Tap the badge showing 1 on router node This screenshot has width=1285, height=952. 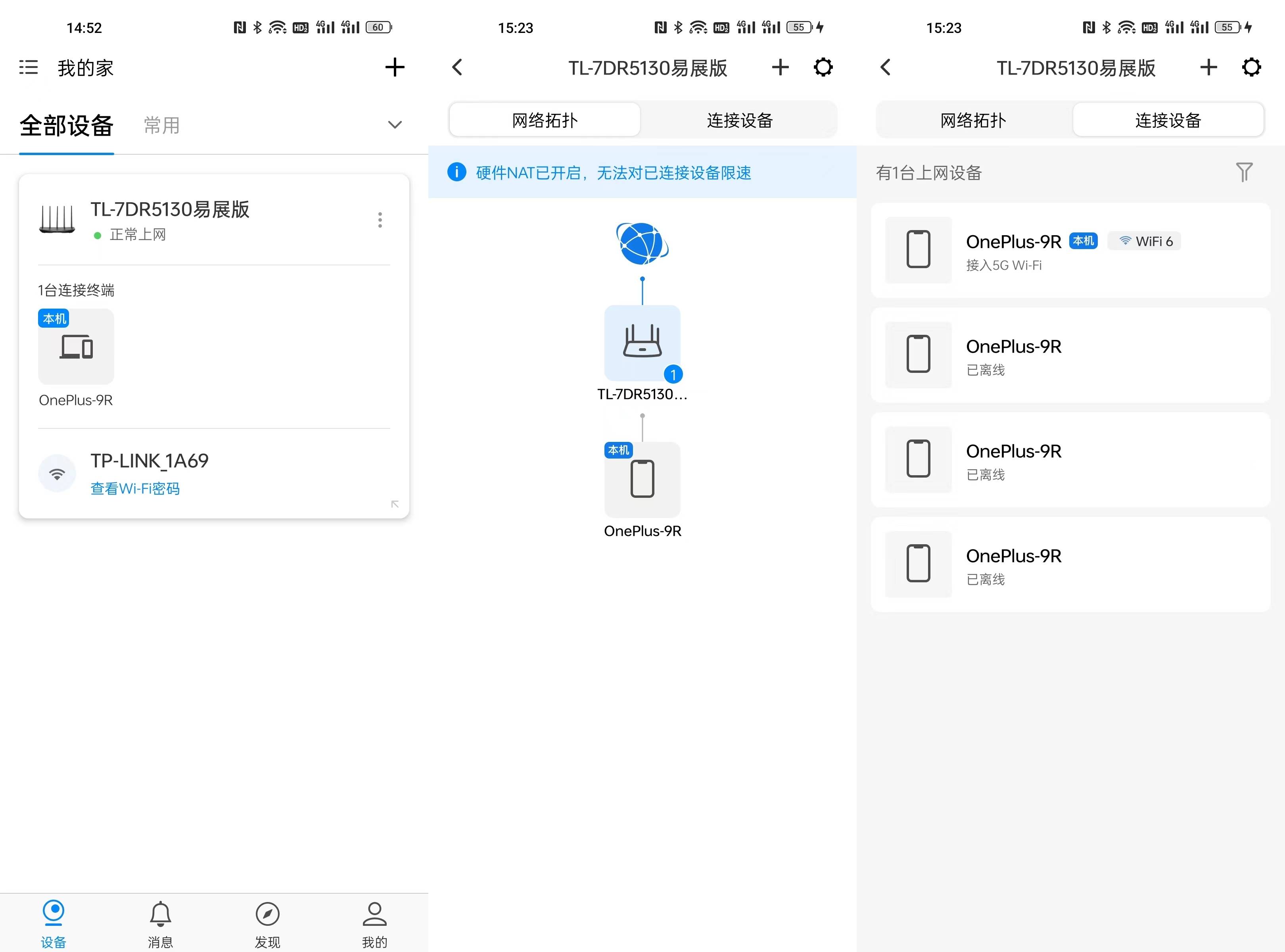(x=673, y=374)
